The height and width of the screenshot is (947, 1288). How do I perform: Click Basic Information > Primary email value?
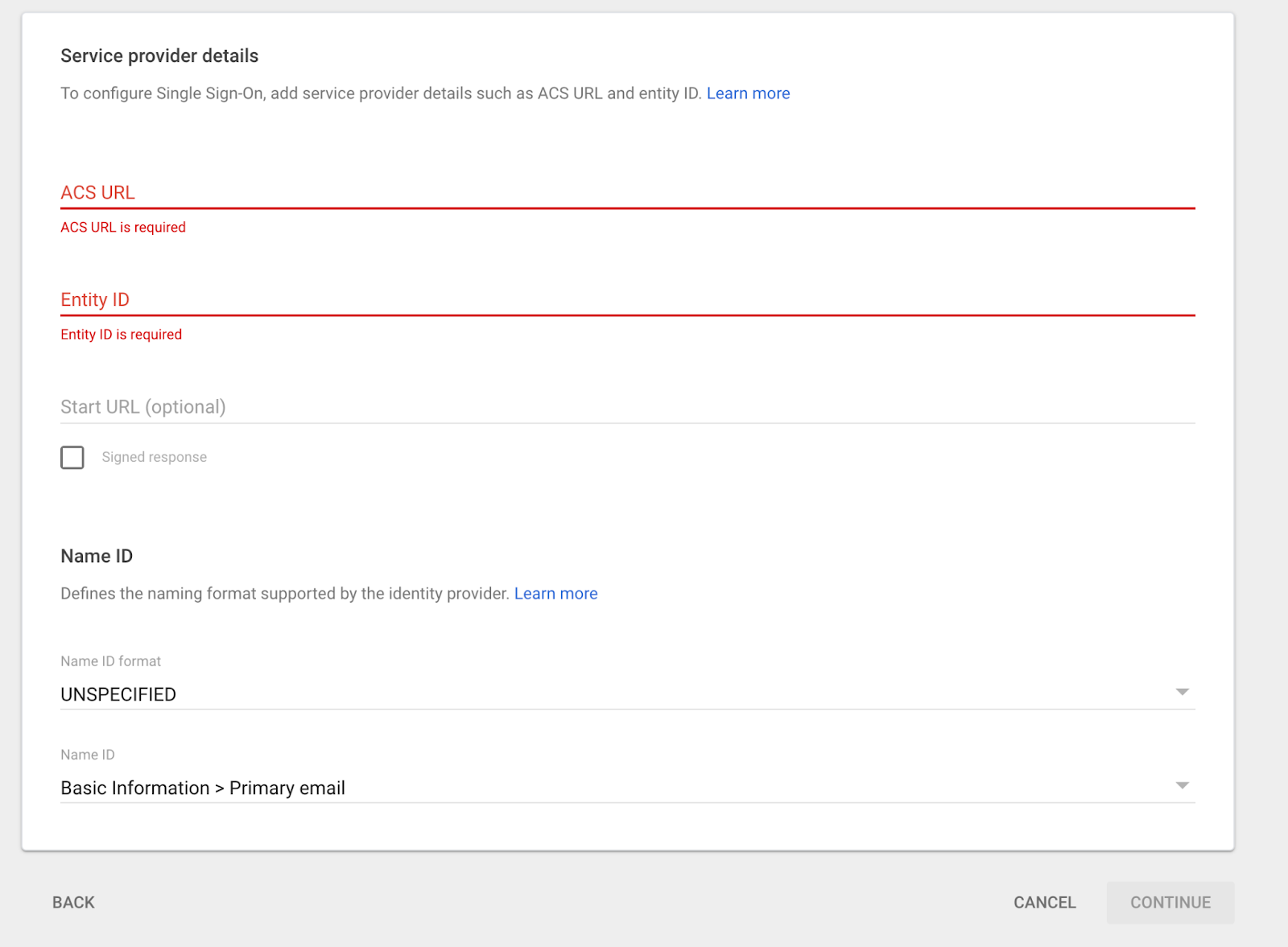202,787
